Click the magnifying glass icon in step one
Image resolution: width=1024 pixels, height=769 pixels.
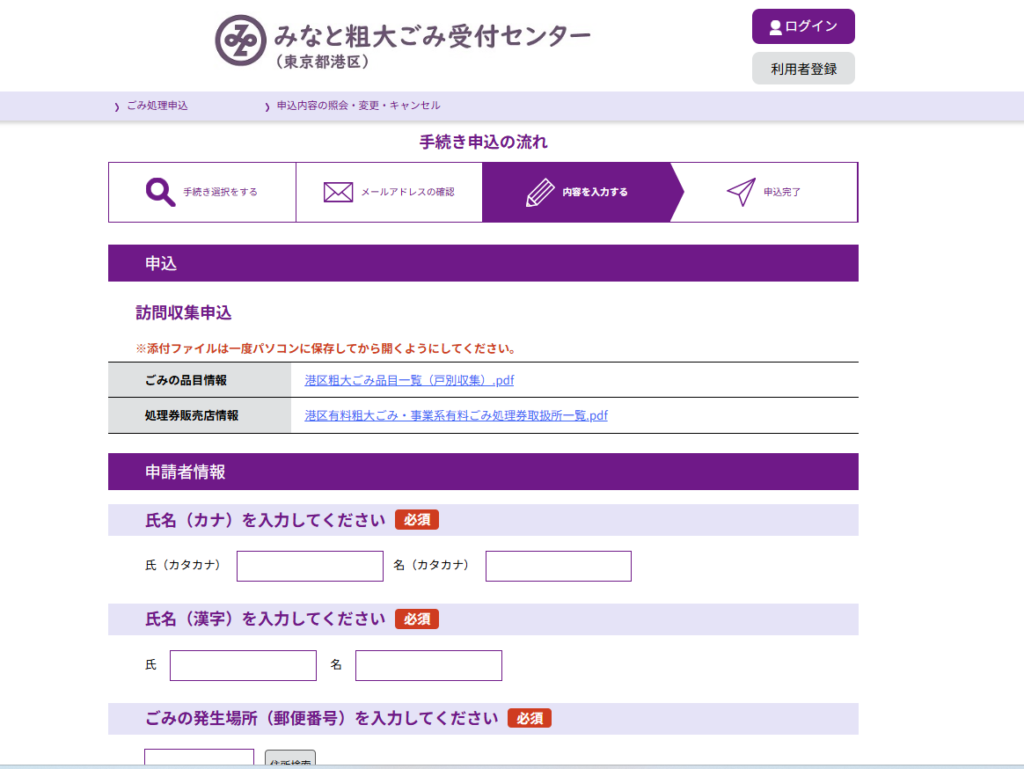point(160,192)
